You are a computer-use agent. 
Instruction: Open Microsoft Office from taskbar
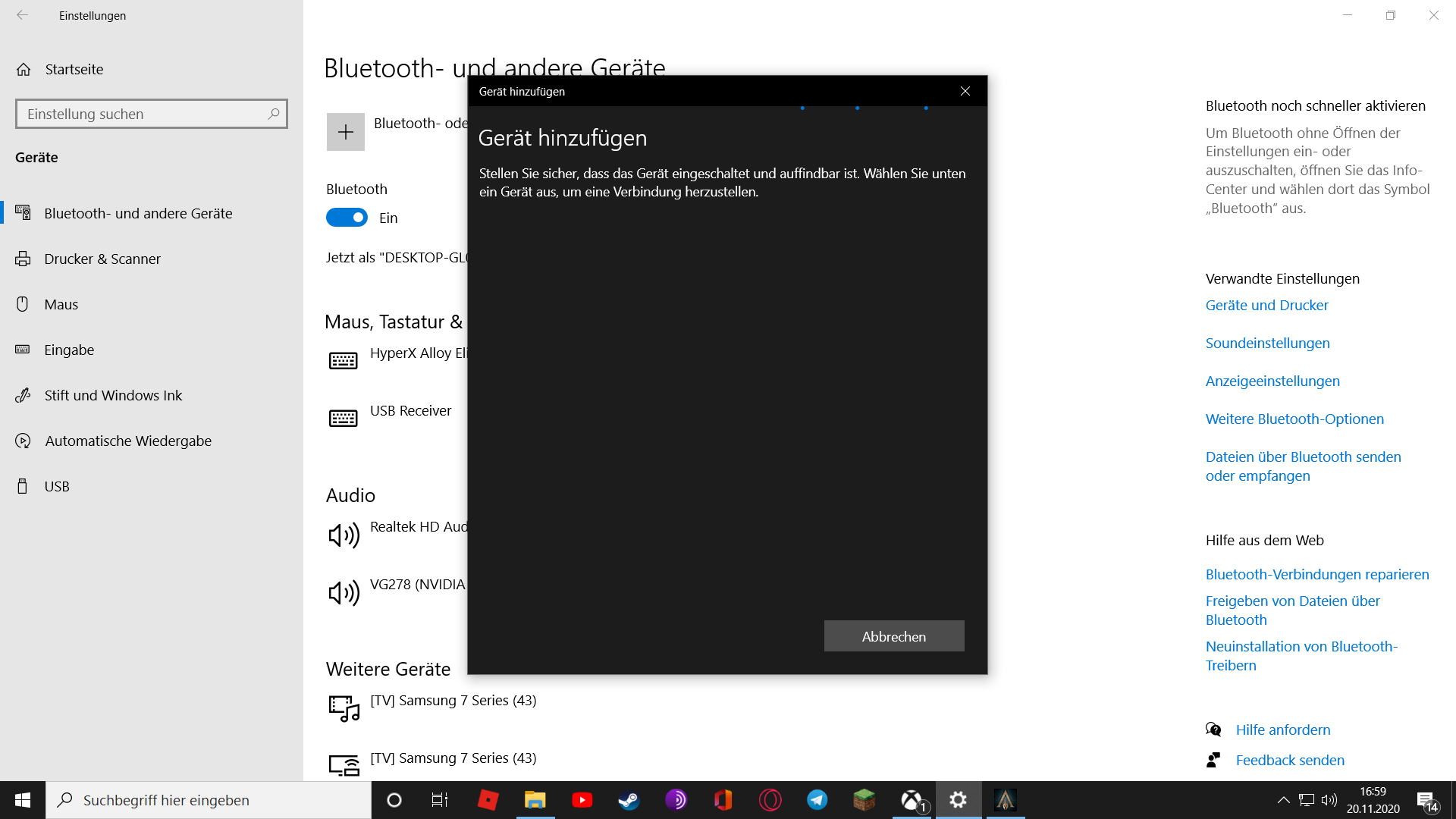[723, 800]
